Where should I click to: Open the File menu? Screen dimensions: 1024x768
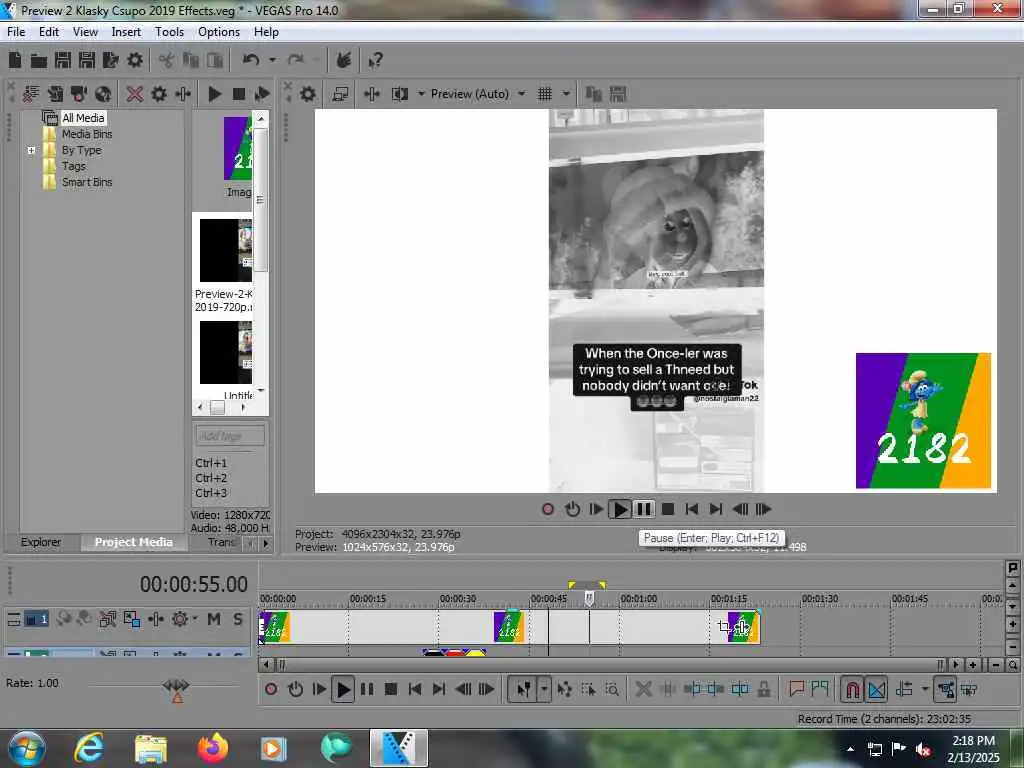(x=16, y=32)
